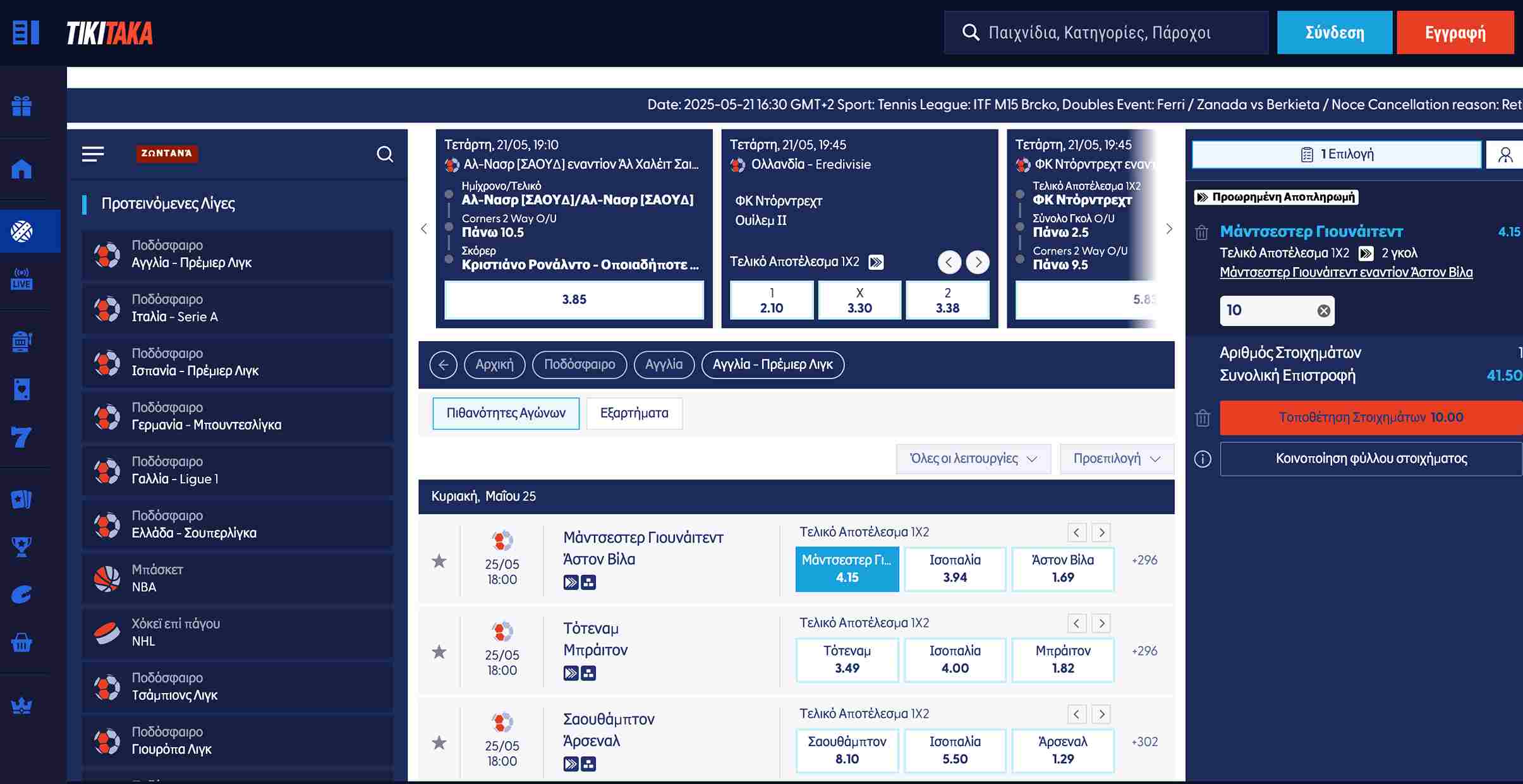Expand +296 markets for Τότεναμ match
The height and width of the screenshot is (784, 1523).
tap(1144, 651)
